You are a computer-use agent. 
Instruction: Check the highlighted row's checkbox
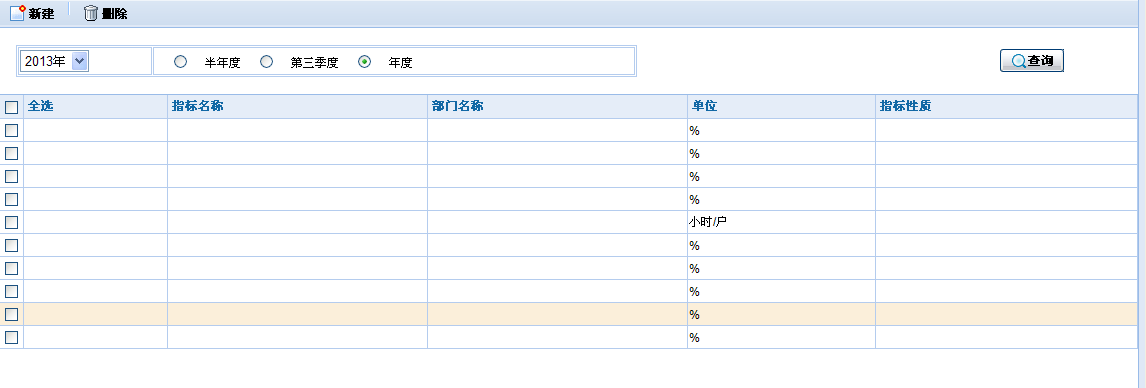(x=12, y=314)
